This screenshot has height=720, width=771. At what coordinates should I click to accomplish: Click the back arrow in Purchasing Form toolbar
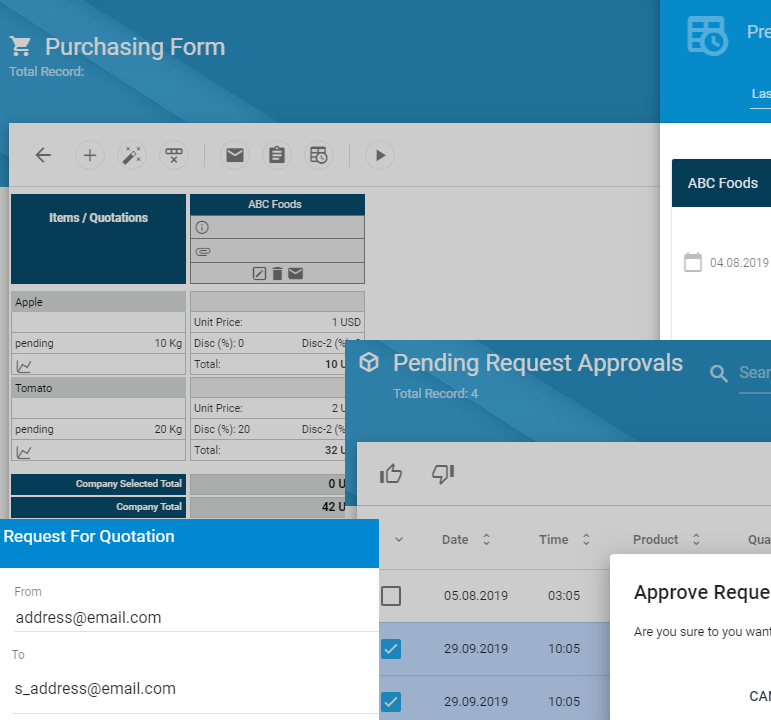click(43, 155)
